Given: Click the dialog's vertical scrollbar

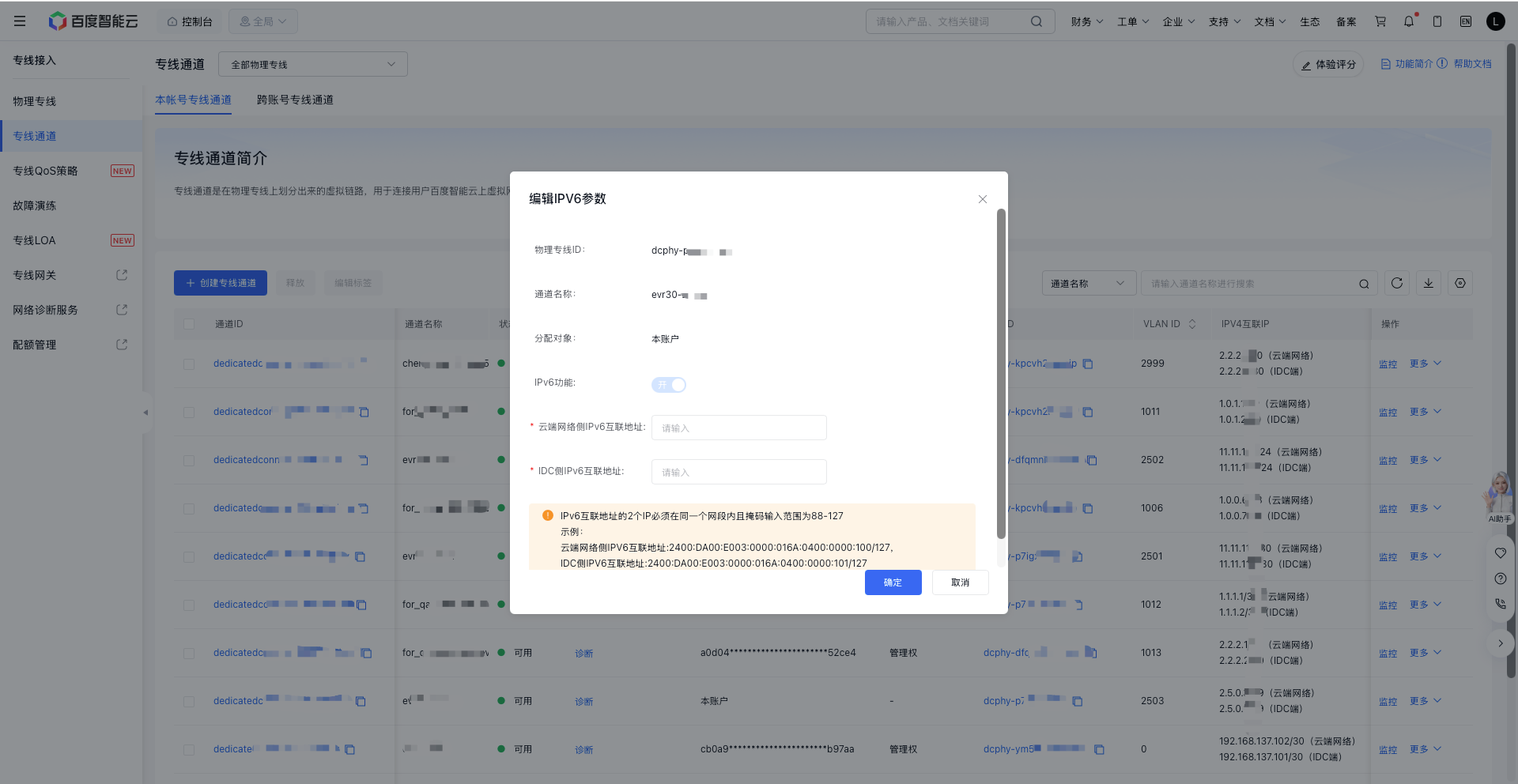Looking at the screenshot, I should pos(1001,374).
